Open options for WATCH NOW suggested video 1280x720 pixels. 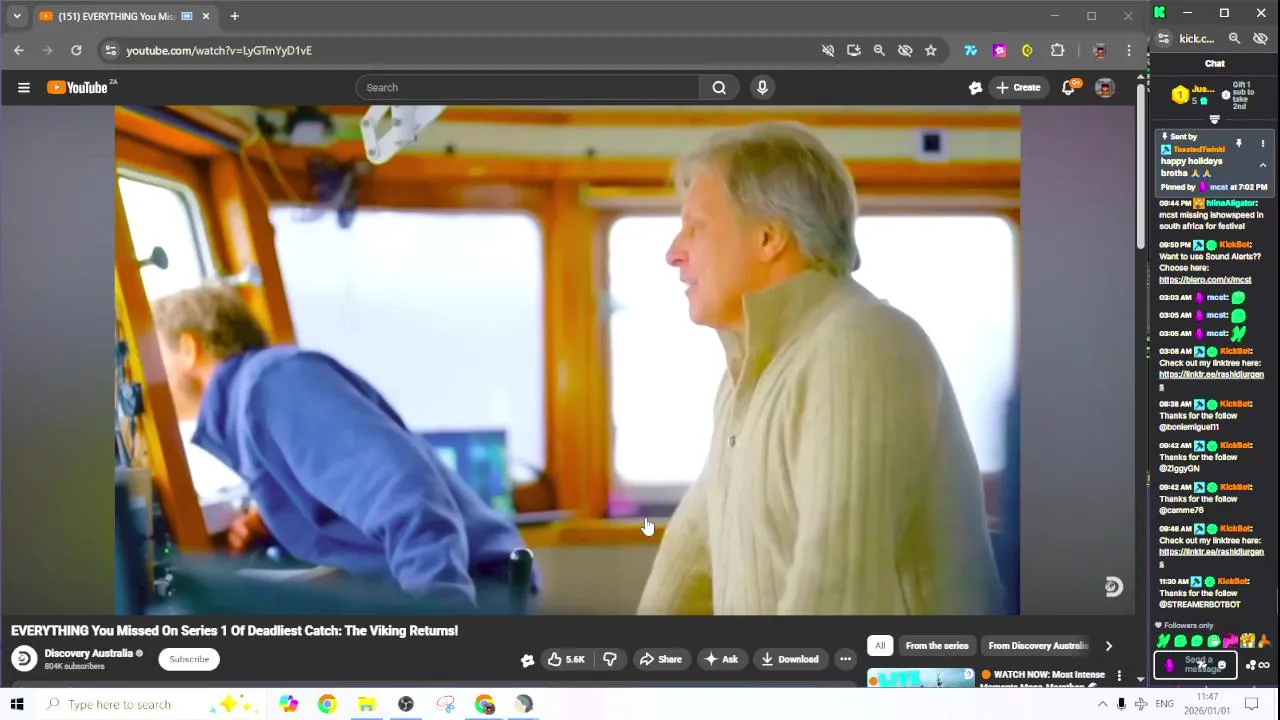pos(1119,677)
